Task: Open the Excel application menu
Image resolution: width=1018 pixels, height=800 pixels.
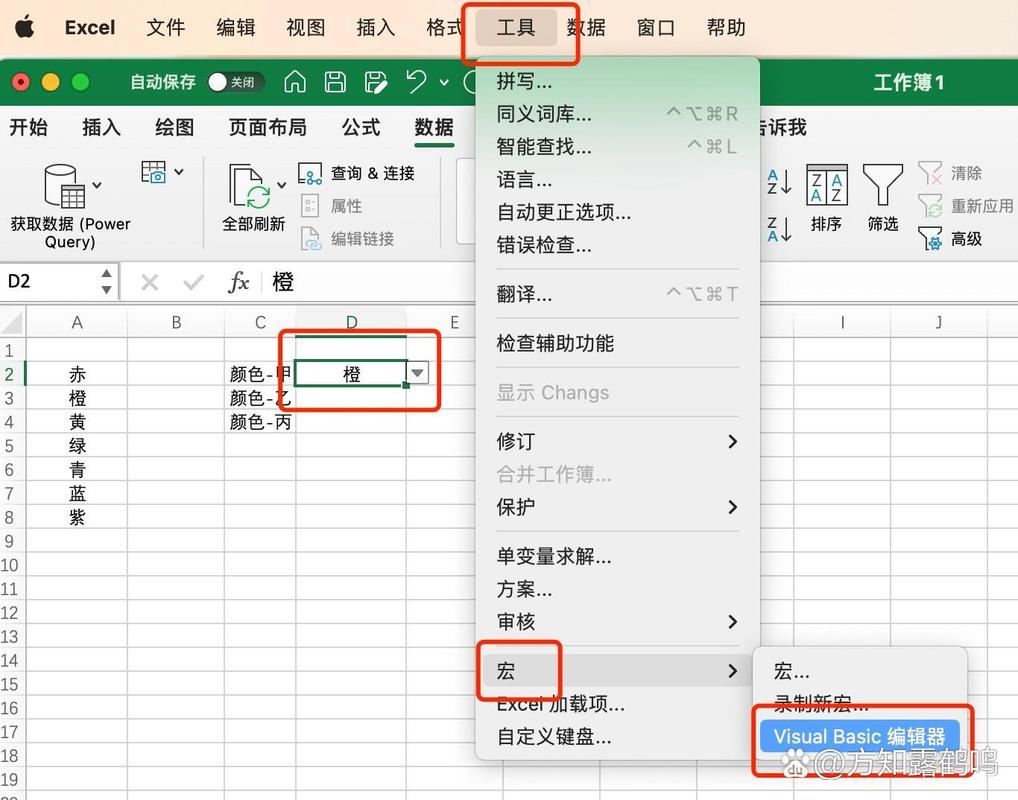Action: click(x=90, y=27)
